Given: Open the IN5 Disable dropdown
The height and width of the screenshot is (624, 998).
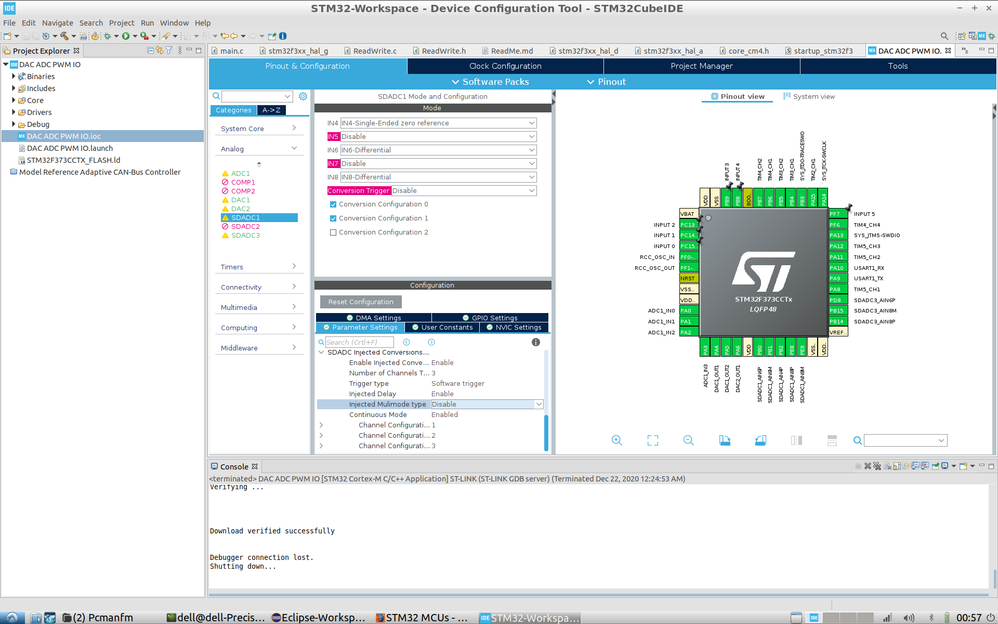Looking at the screenshot, I should [x=438, y=136].
